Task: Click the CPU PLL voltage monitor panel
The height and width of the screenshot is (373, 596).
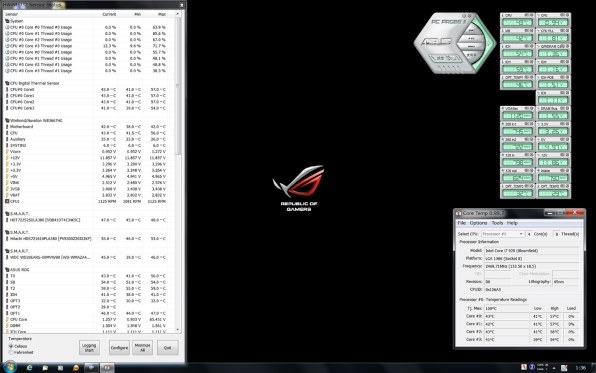Action: 553,36
